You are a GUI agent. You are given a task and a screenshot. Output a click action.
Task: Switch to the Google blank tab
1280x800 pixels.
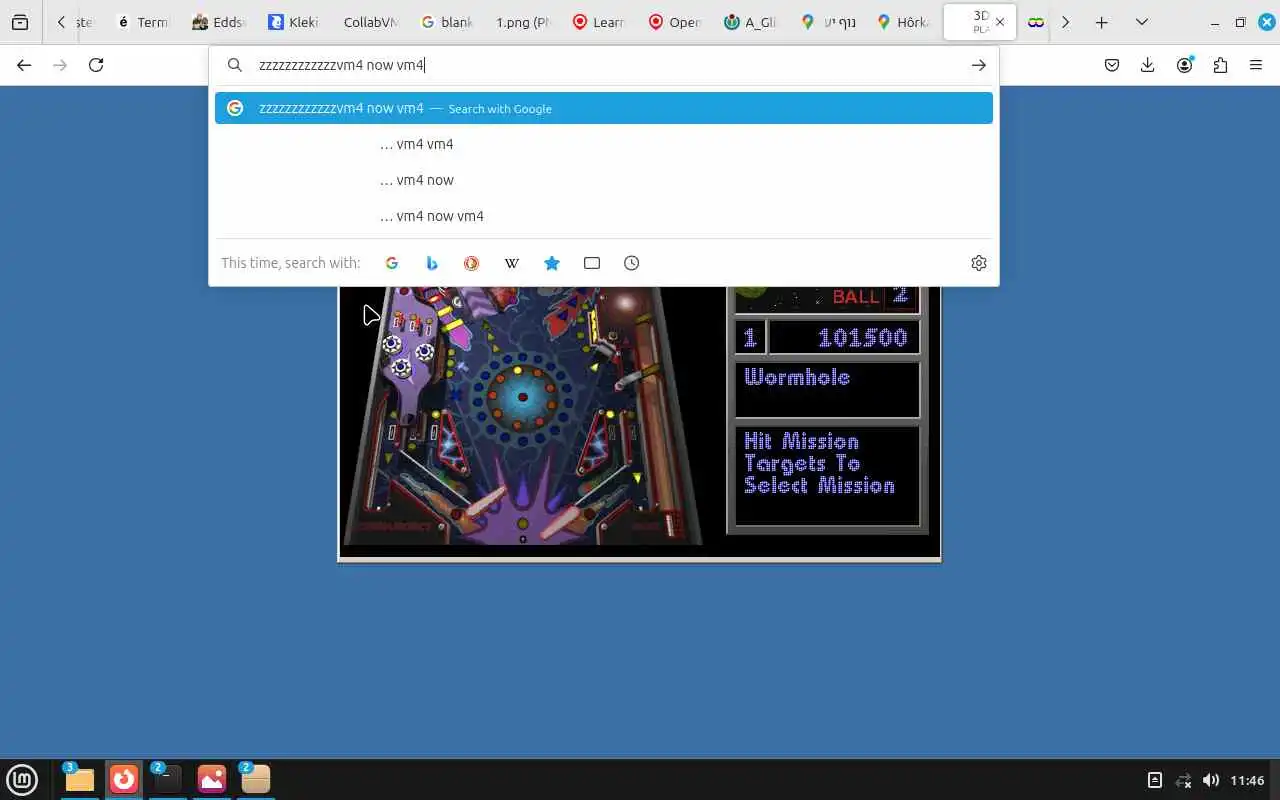447,22
